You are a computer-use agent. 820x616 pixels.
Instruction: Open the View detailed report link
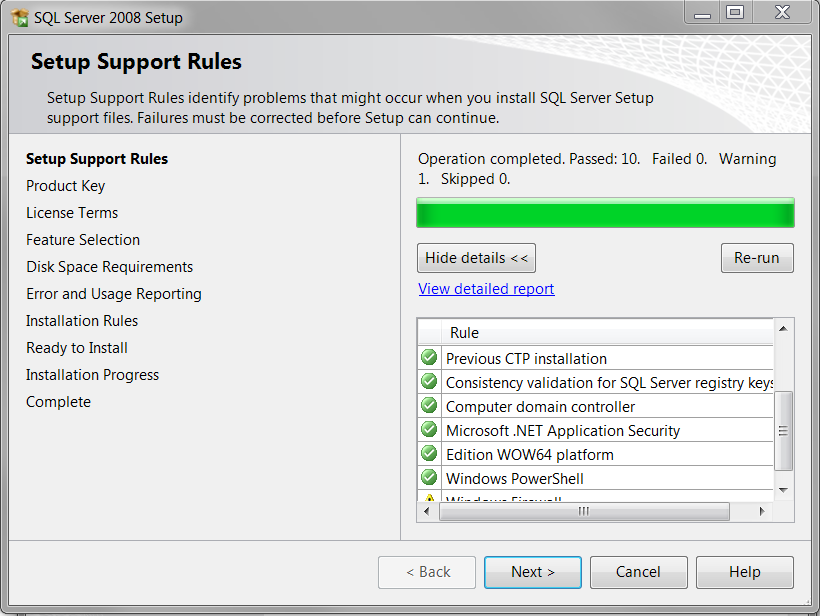click(486, 289)
